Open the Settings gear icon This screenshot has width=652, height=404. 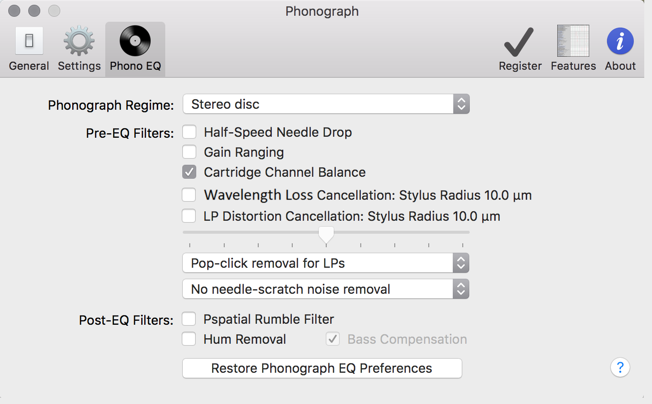(x=79, y=41)
